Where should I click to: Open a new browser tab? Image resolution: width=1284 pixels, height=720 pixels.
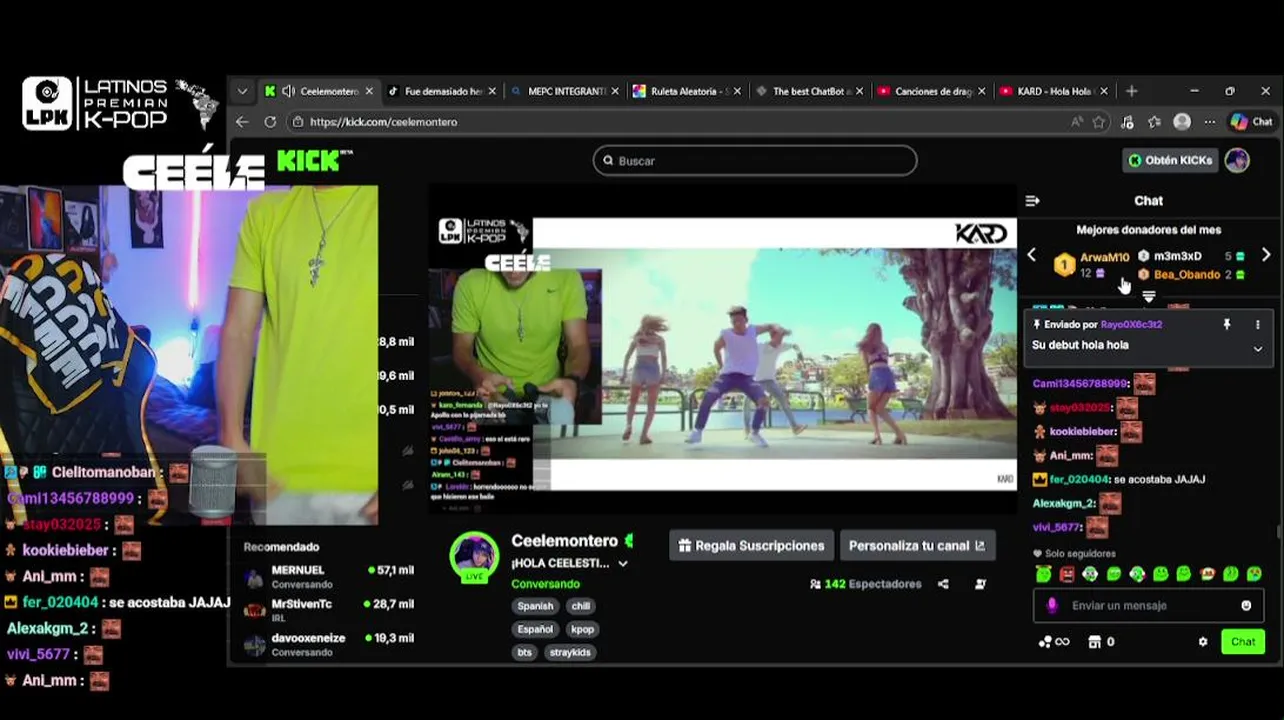point(1132,91)
